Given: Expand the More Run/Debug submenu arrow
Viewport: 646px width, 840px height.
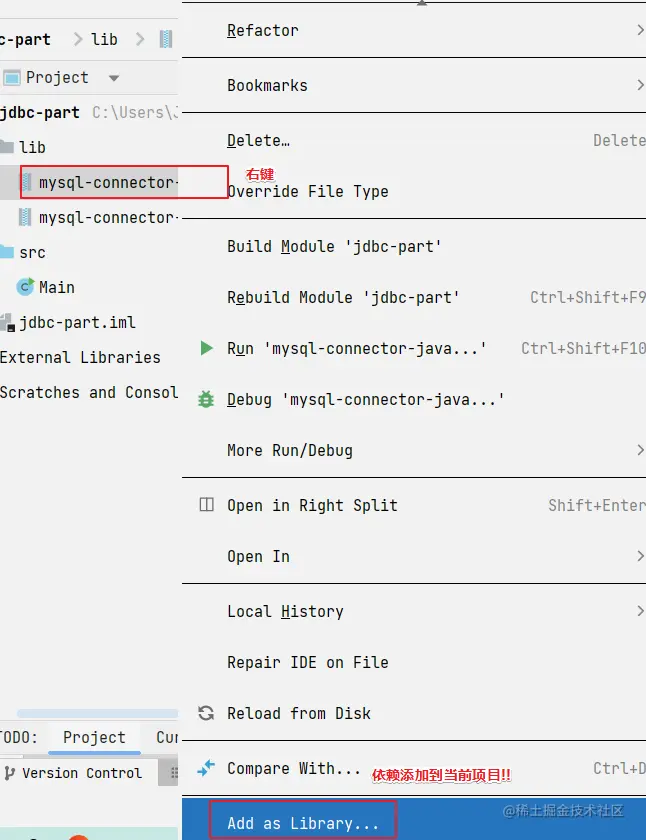Looking at the screenshot, I should click(640, 450).
